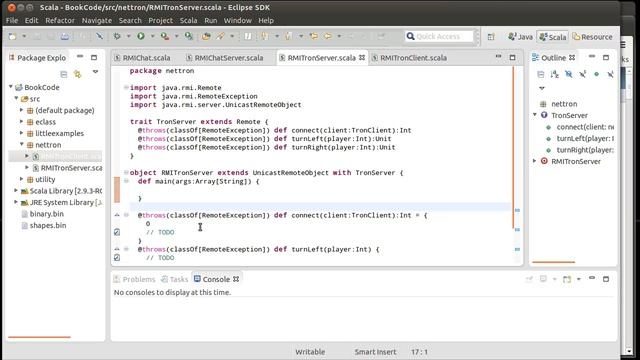This screenshot has height=360, width=640.
Task: Close the Console view tab
Action: click(236, 279)
